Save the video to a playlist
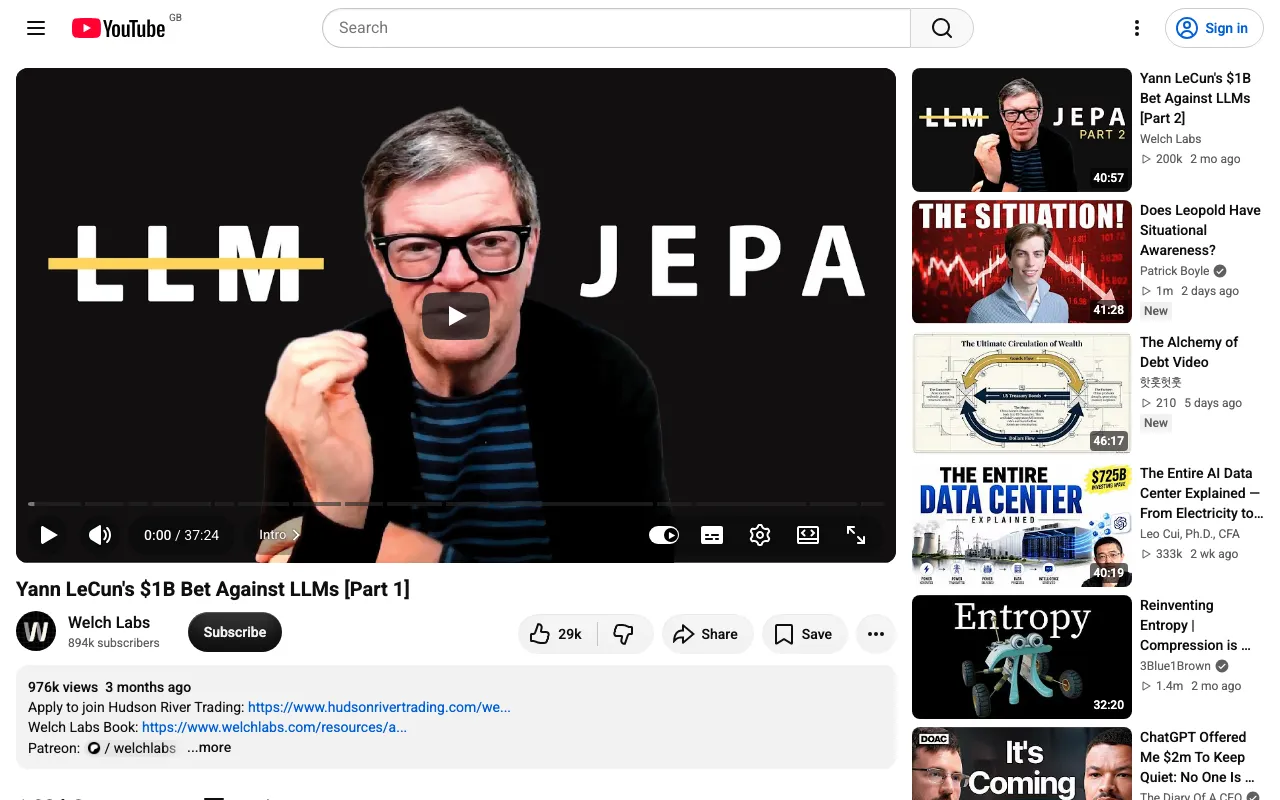 click(x=804, y=634)
